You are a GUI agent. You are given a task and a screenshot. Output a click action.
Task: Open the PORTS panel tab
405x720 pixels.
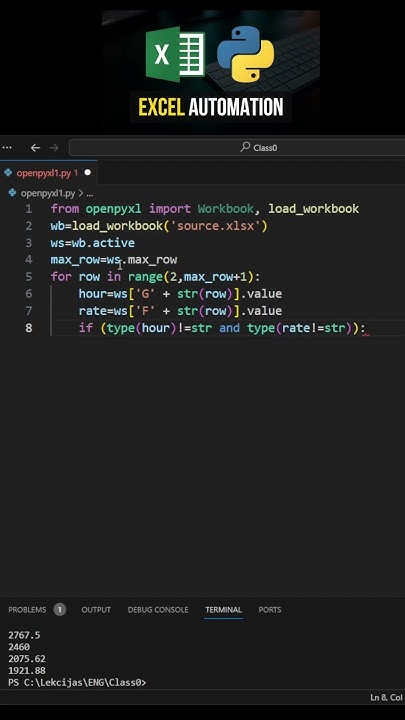coord(270,610)
